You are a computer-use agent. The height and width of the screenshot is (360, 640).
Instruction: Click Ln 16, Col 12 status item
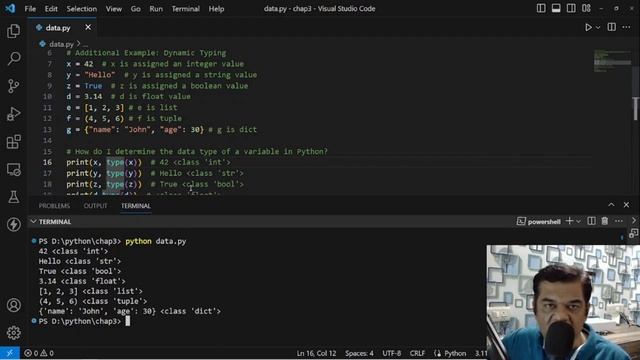pyautogui.click(x=316, y=353)
